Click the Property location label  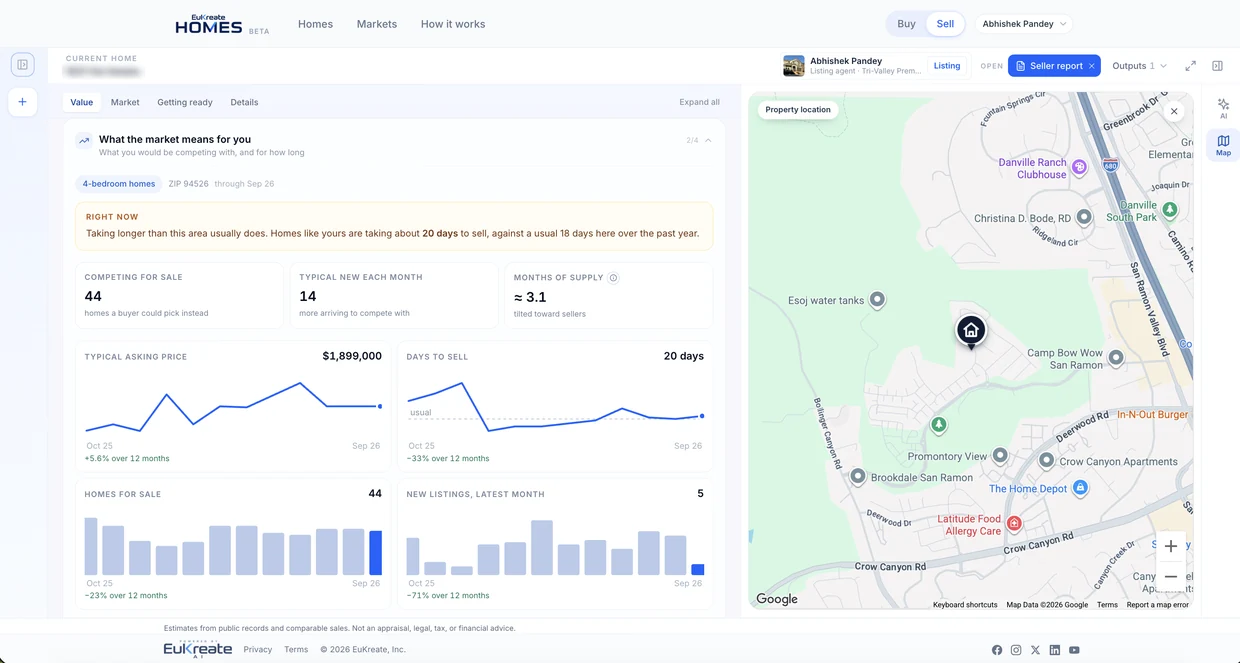tap(798, 110)
